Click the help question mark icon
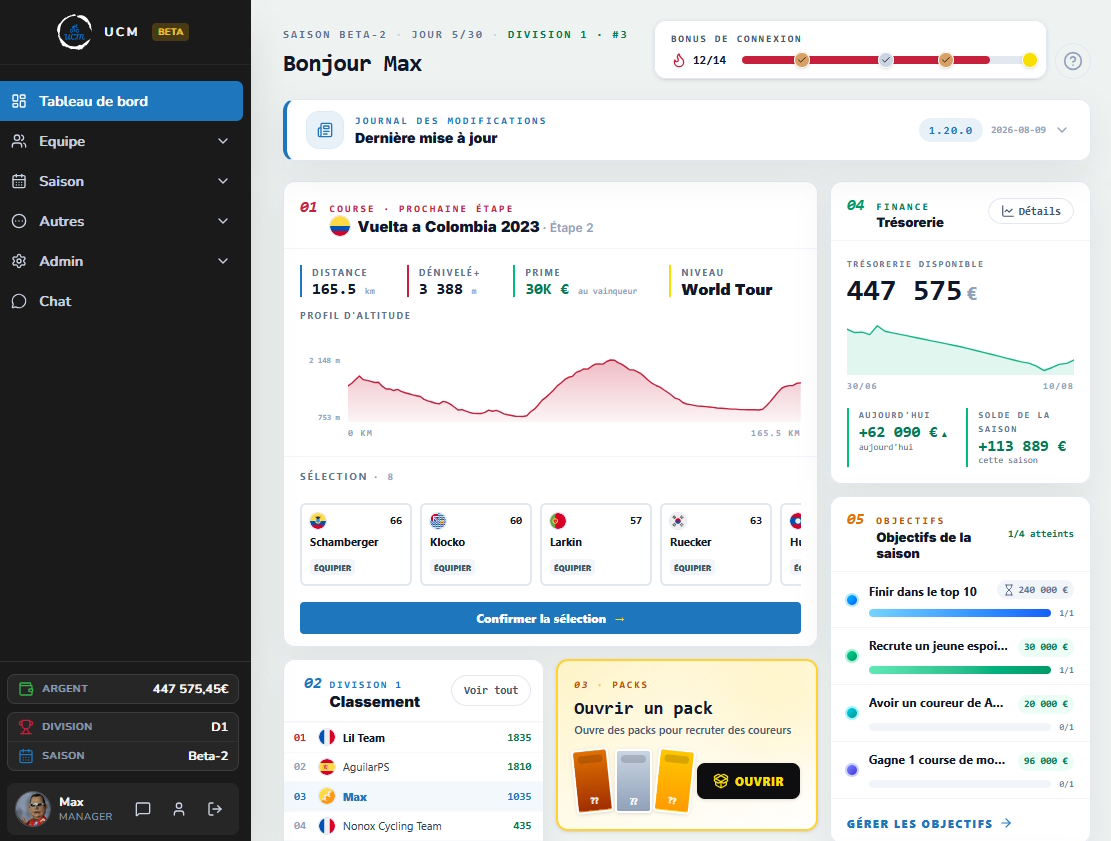 click(1072, 61)
